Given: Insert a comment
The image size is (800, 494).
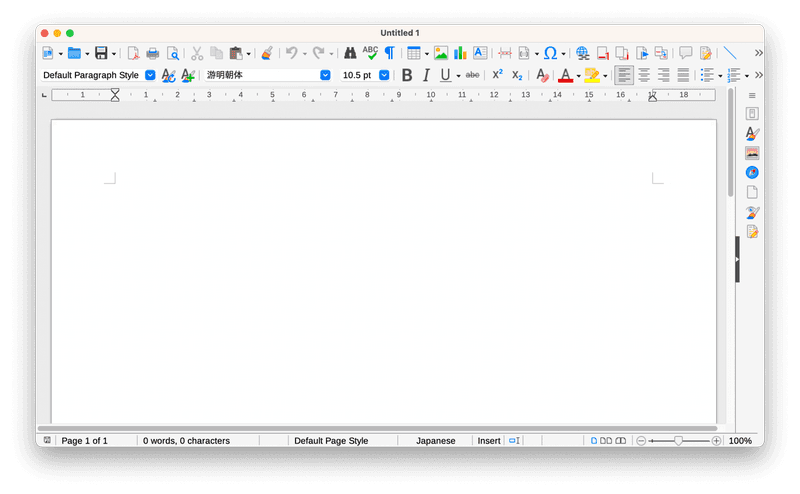Looking at the screenshot, I should coord(686,53).
